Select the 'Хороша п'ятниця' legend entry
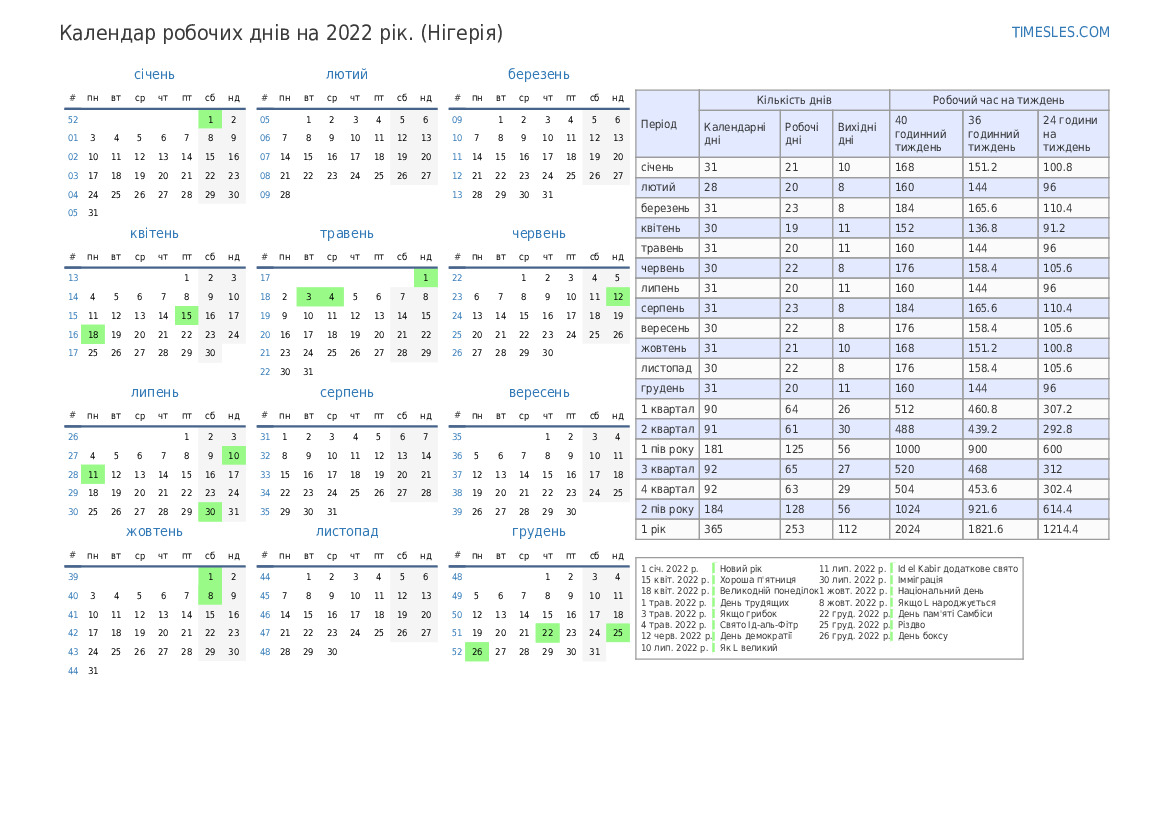The image size is (1169, 827). pos(757,580)
